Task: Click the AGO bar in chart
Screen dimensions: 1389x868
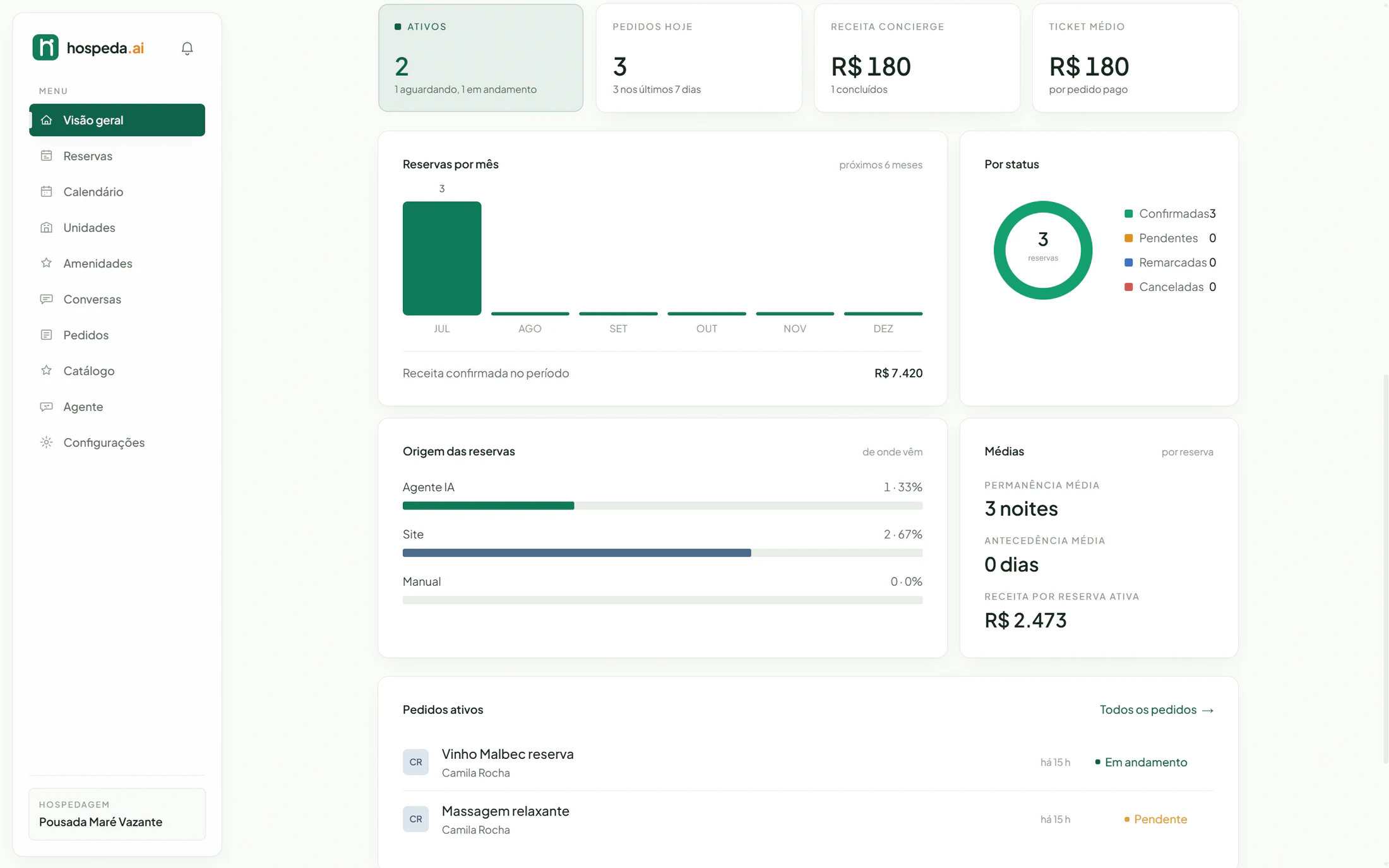Action: [530, 313]
